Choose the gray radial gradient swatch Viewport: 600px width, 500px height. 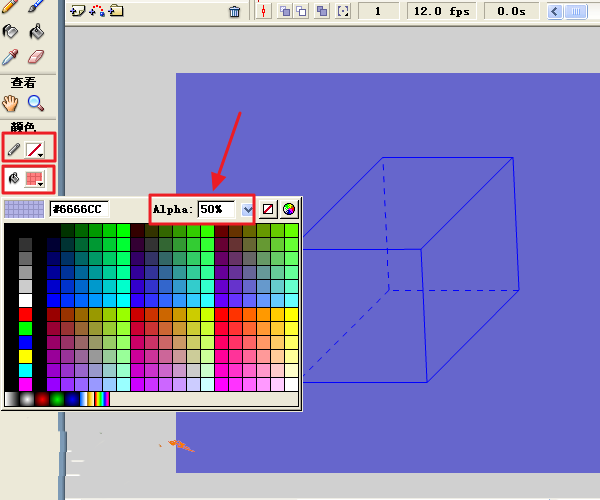[27, 399]
